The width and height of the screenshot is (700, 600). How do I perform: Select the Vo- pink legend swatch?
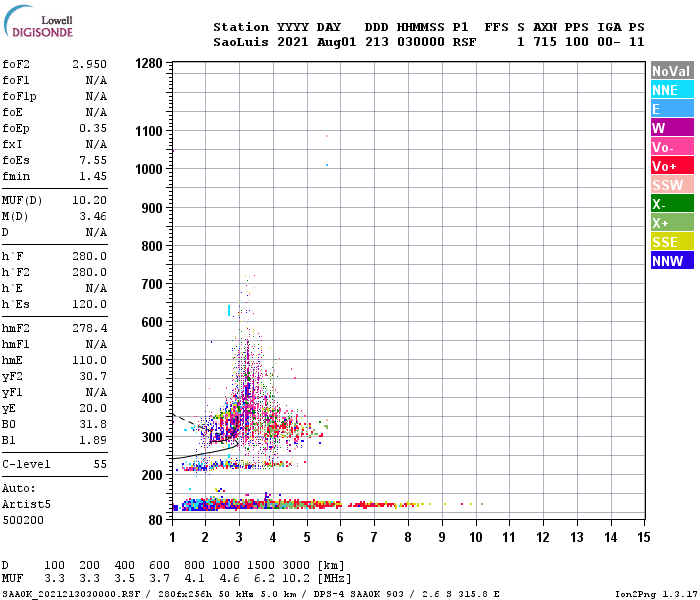click(x=672, y=147)
